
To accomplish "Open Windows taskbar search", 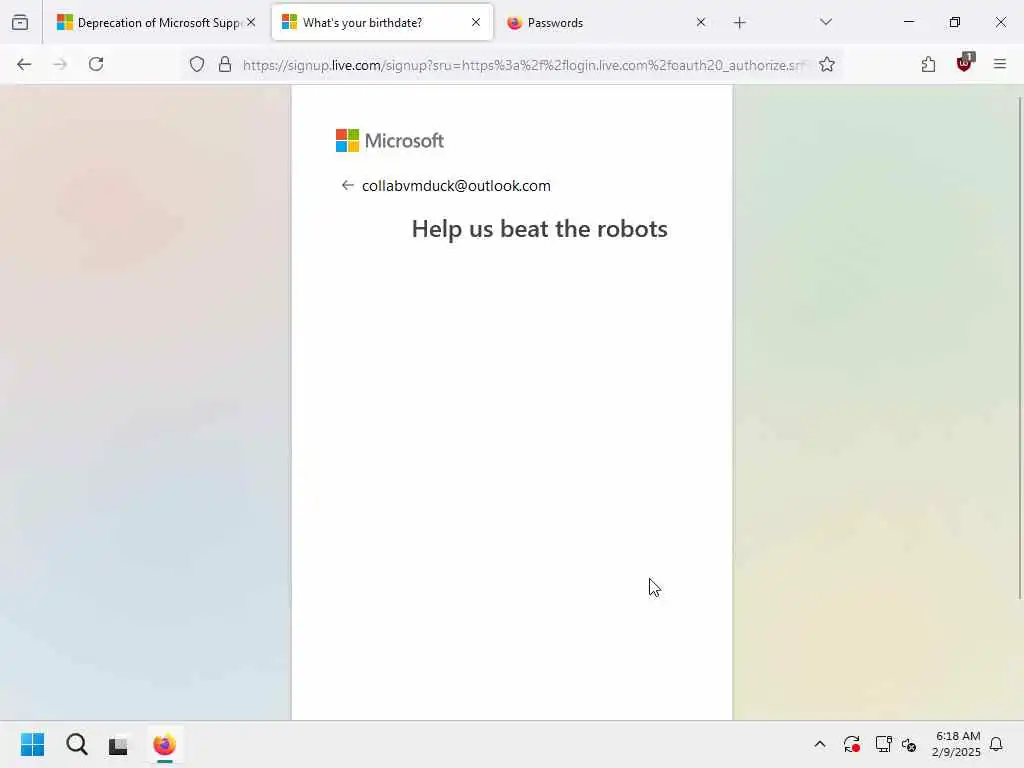I will [x=76, y=744].
